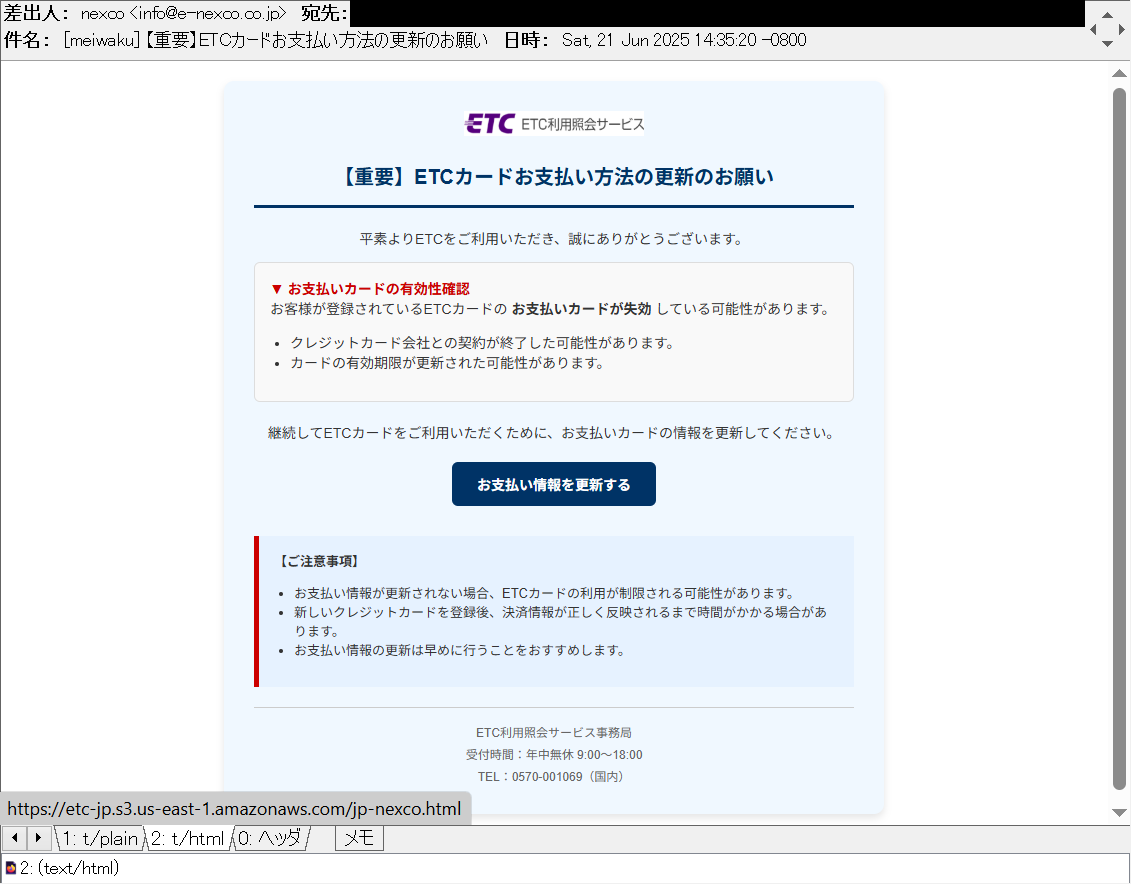Click the sender address info@e-nexco.co.jp
This screenshot has width=1132, height=885.
[208, 13]
